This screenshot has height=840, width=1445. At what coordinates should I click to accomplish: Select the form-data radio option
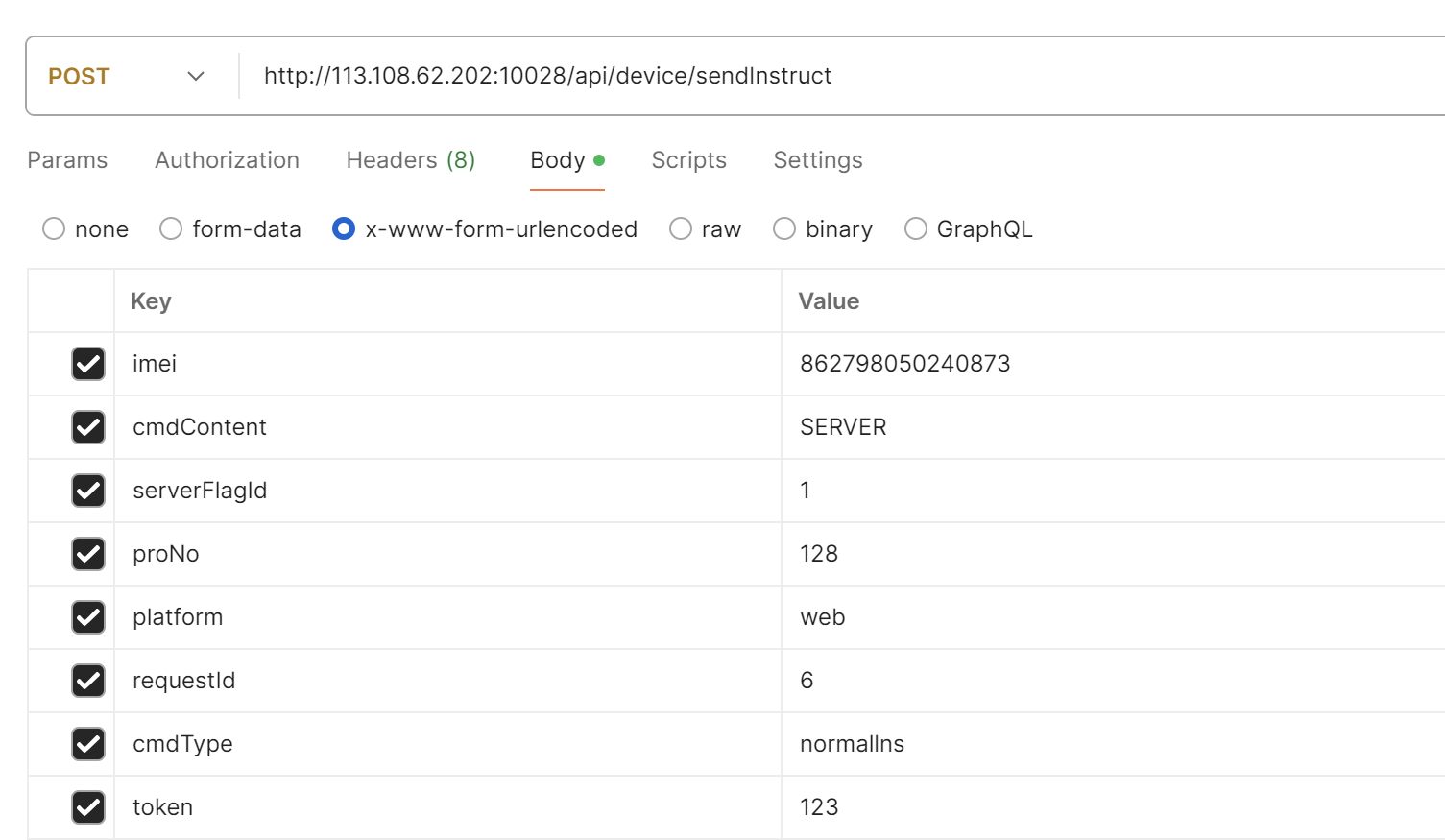tap(171, 229)
